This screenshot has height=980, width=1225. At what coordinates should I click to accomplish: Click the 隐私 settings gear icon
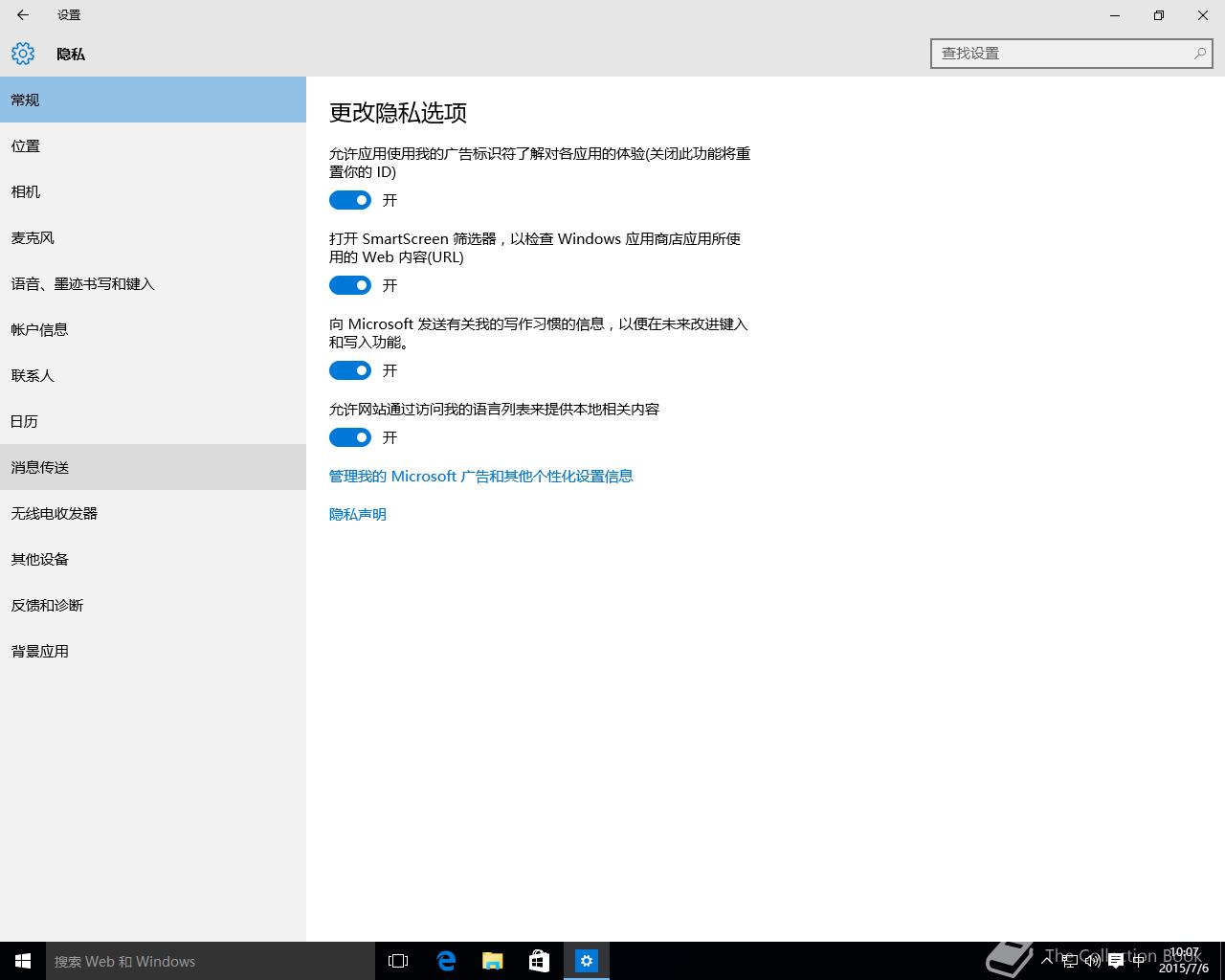pyautogui.click(x=23, y=54)
